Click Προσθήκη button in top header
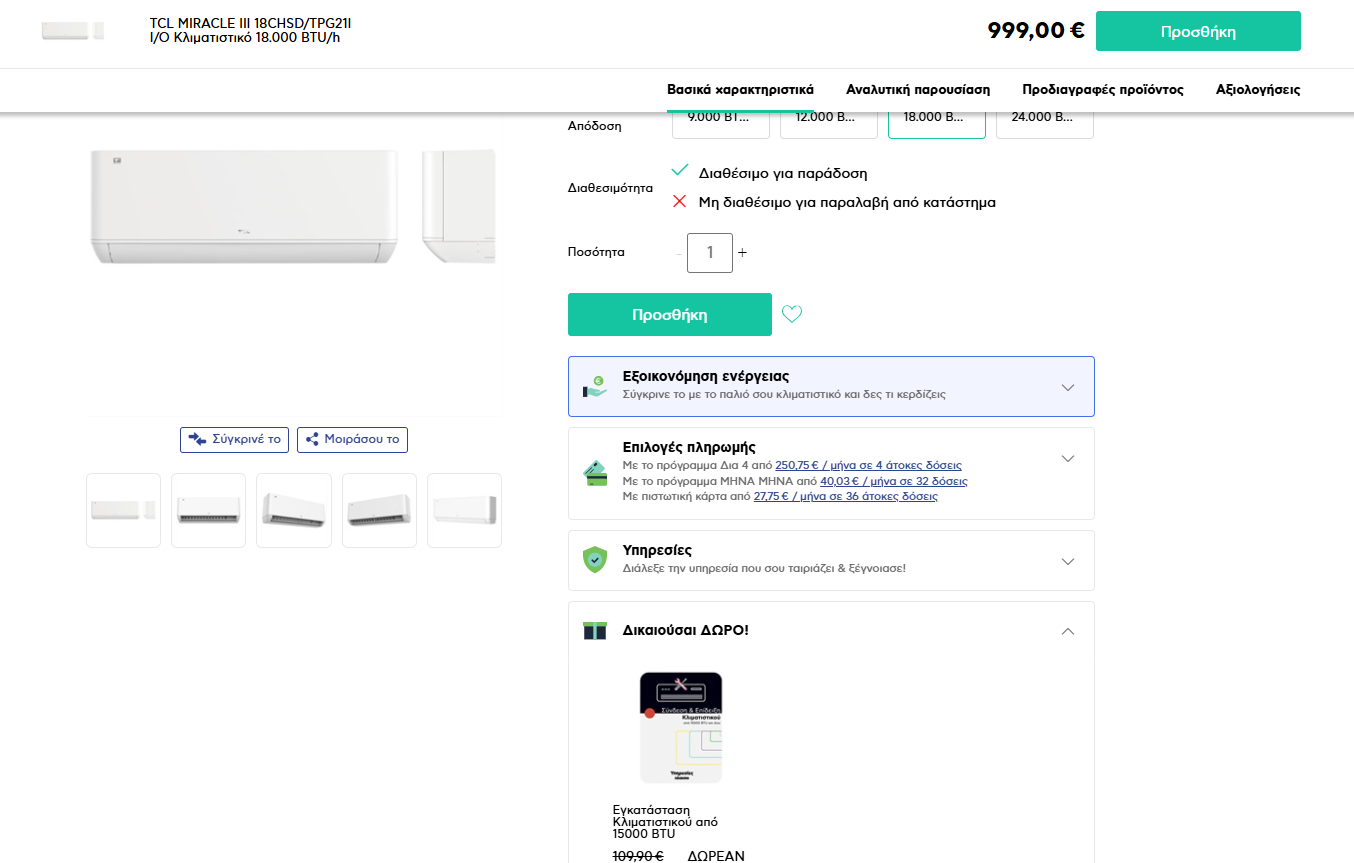Viewport: 1354px width, 863px height. [1198, 31]
